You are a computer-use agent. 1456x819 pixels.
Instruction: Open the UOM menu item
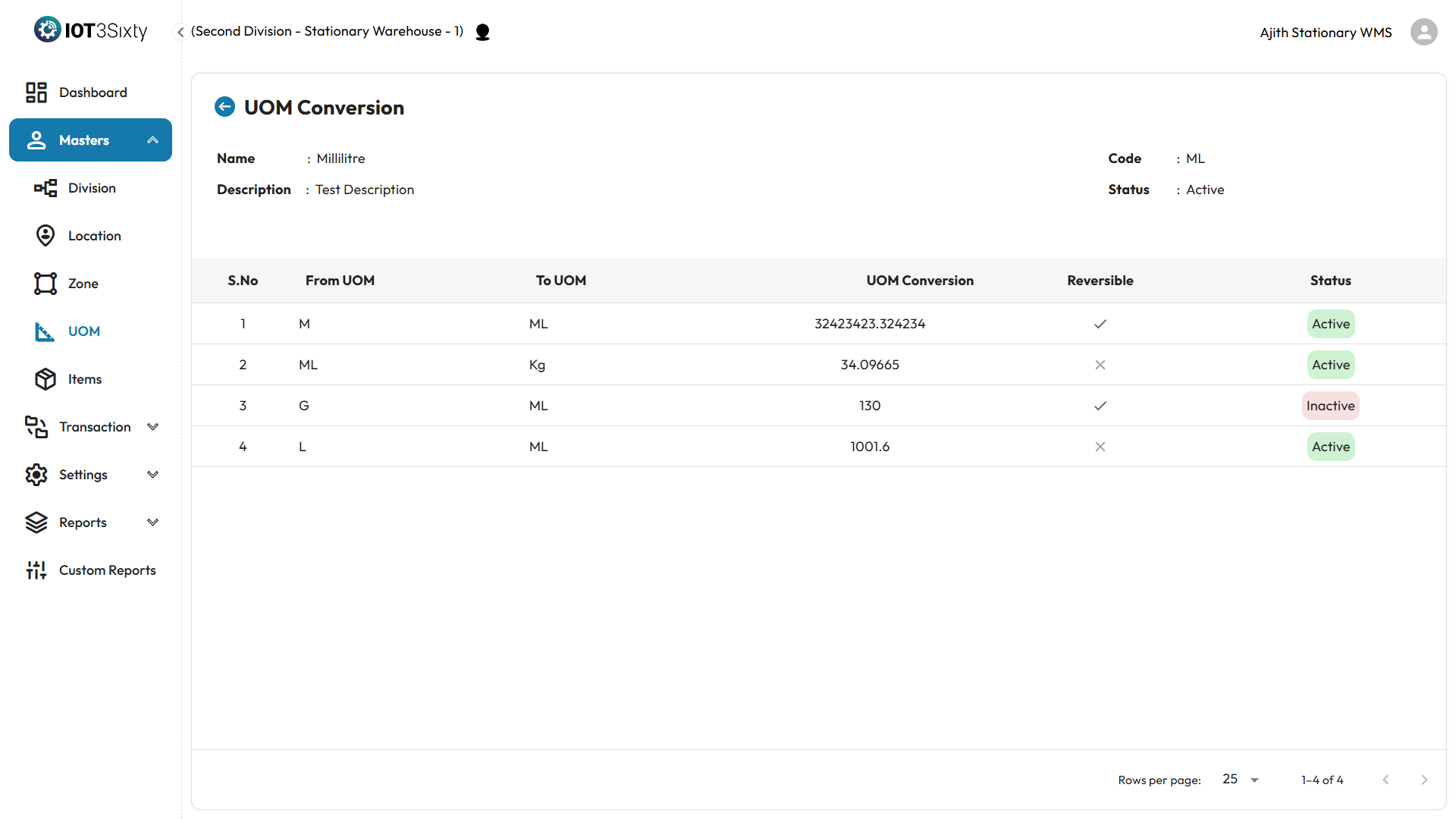83,331
